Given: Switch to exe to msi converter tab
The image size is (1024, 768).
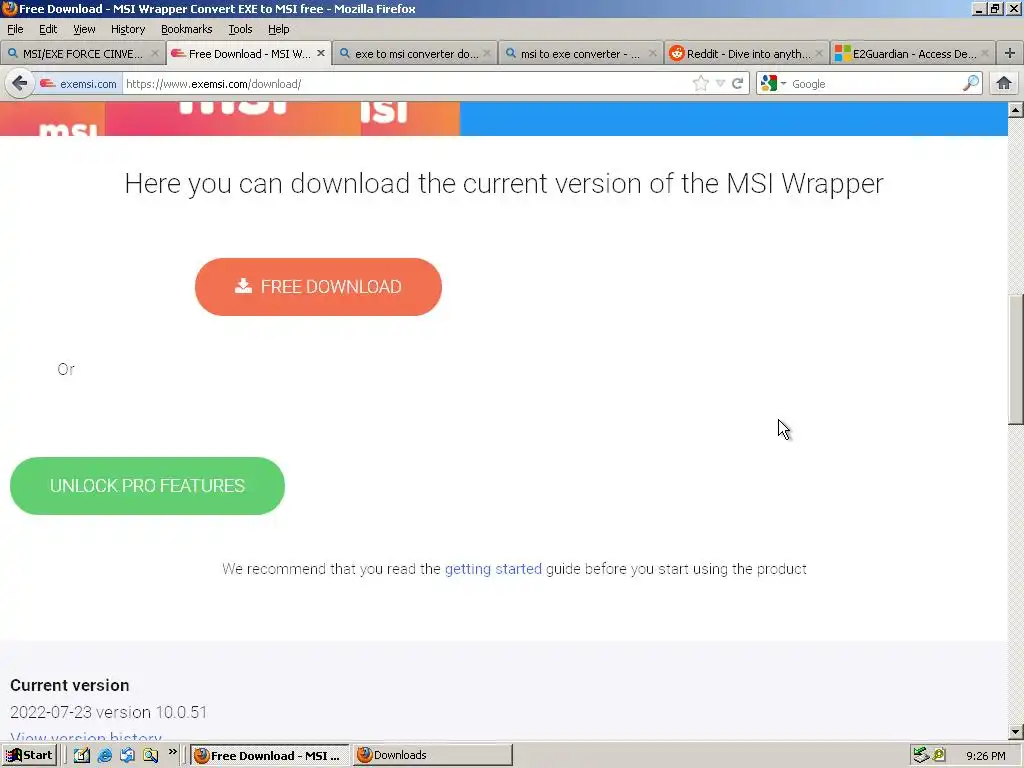Looking at the screenshot, I should click(x=415, y=54).
